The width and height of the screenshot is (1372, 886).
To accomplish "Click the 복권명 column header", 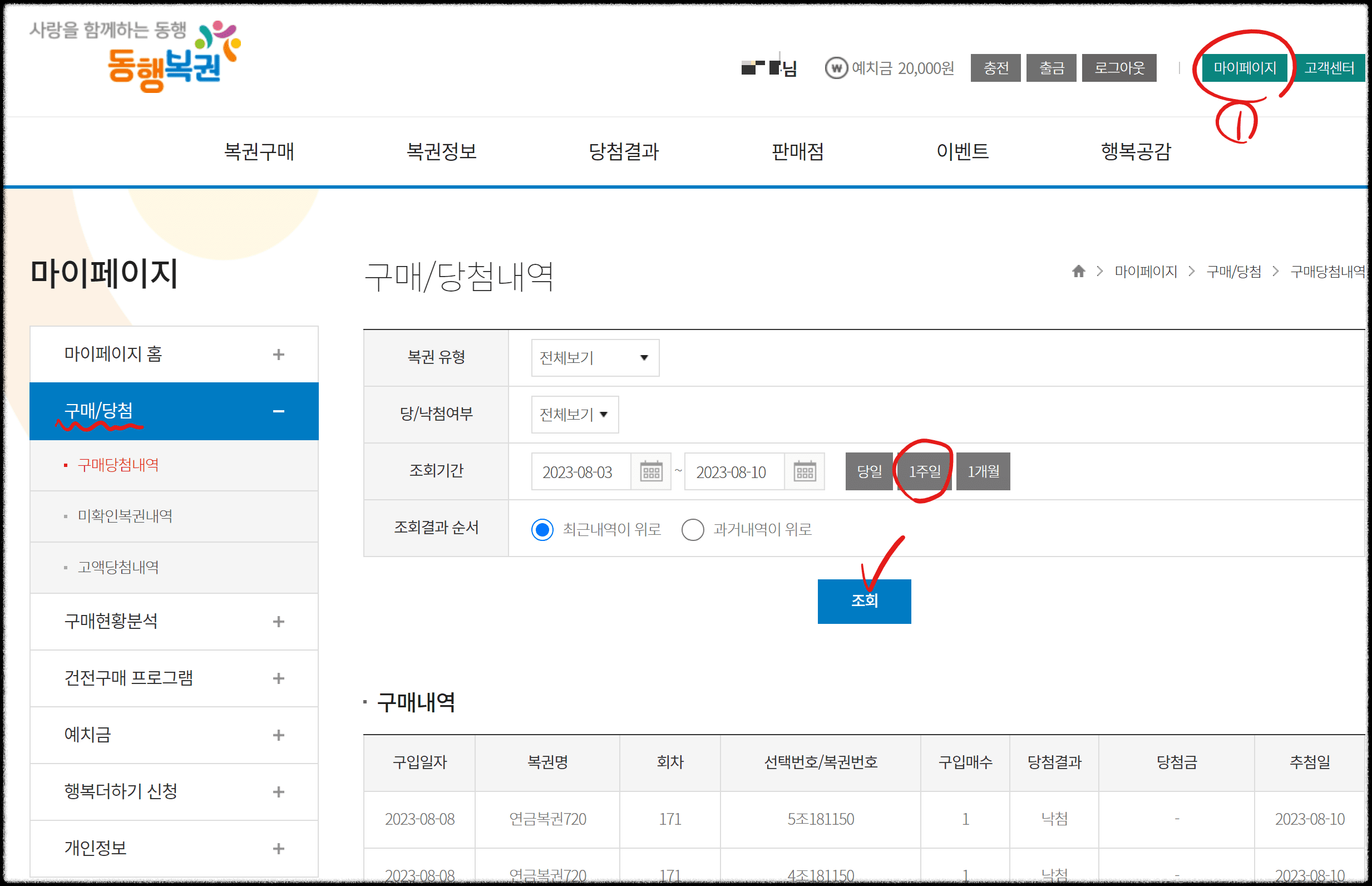I will point(547,762).
